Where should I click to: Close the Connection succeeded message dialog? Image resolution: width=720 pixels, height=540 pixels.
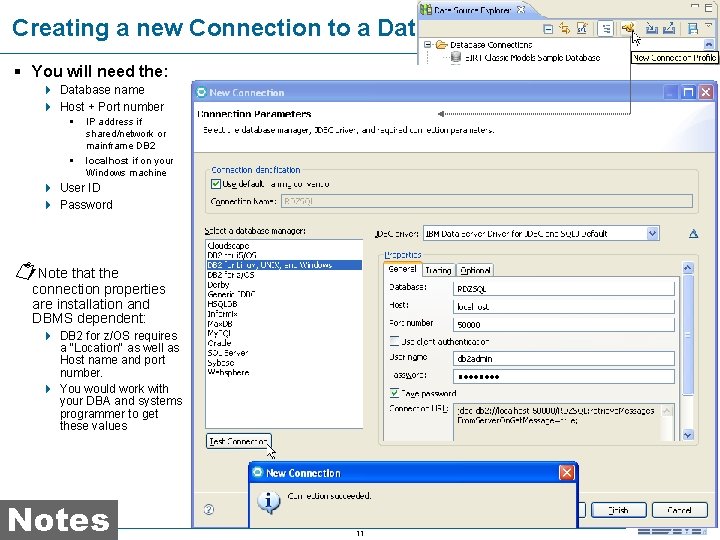coord(567,472)
